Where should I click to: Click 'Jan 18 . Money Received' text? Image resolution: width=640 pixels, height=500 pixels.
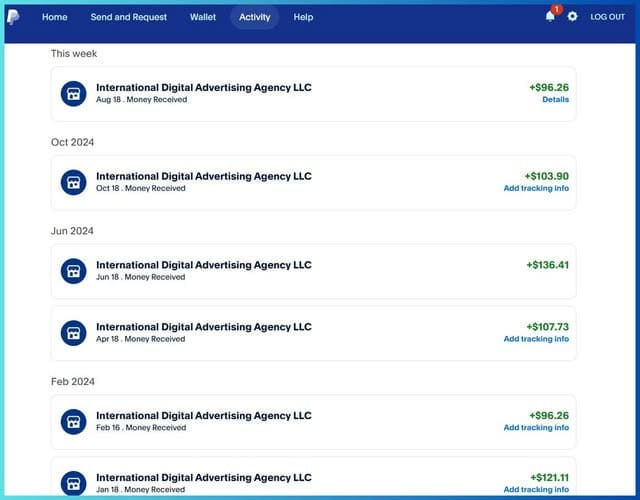click(x=141, y=489)
